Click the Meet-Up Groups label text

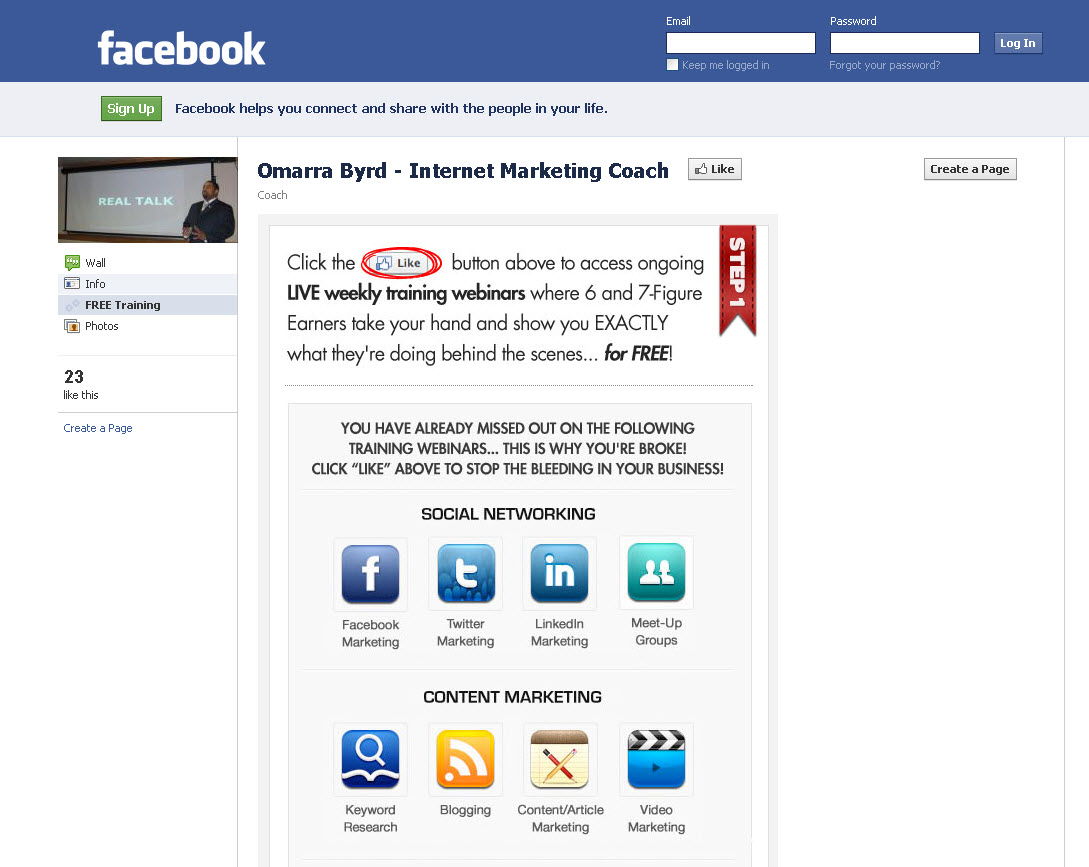656,631
